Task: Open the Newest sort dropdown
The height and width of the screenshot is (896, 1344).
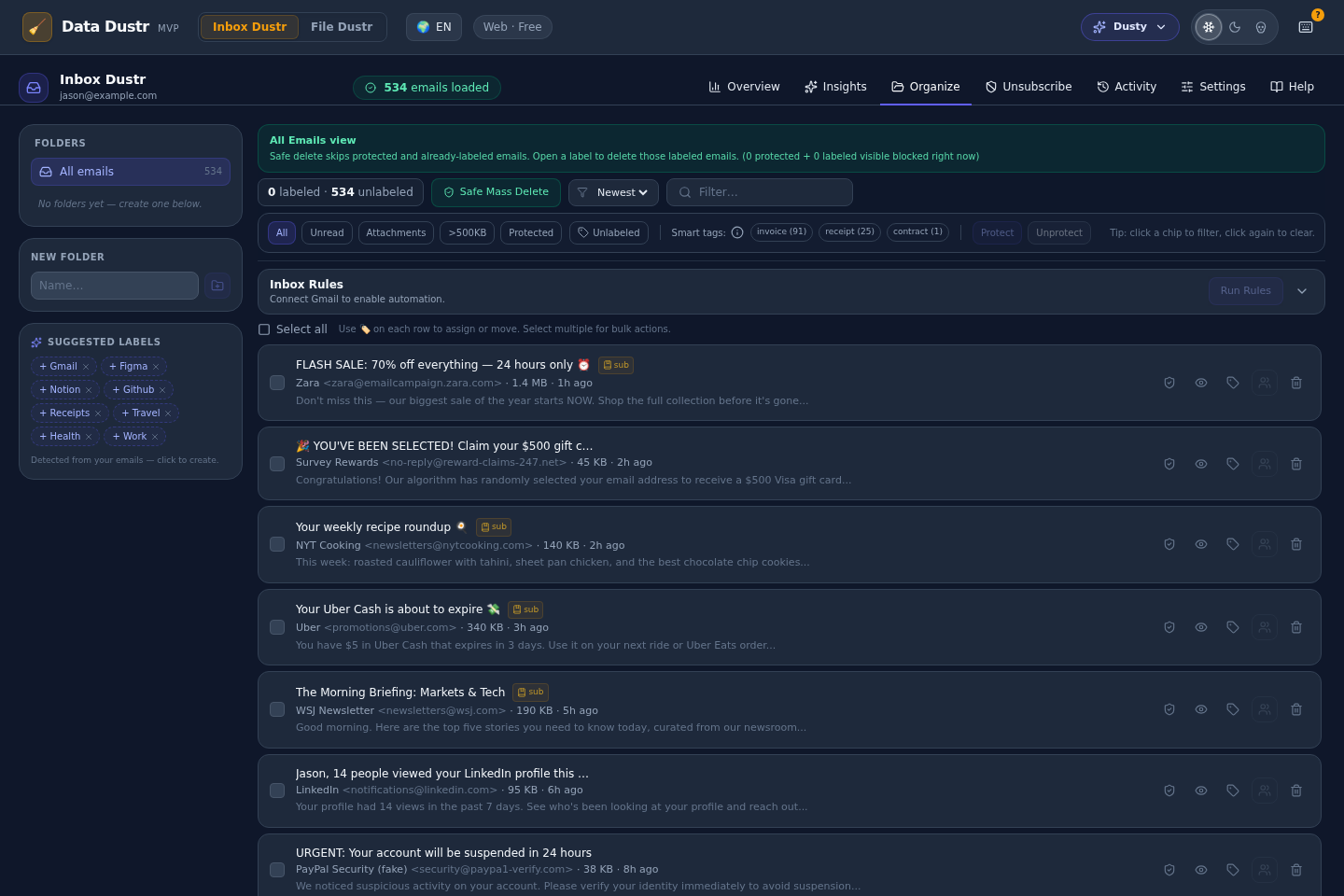Action: click(x=613, y=192)
